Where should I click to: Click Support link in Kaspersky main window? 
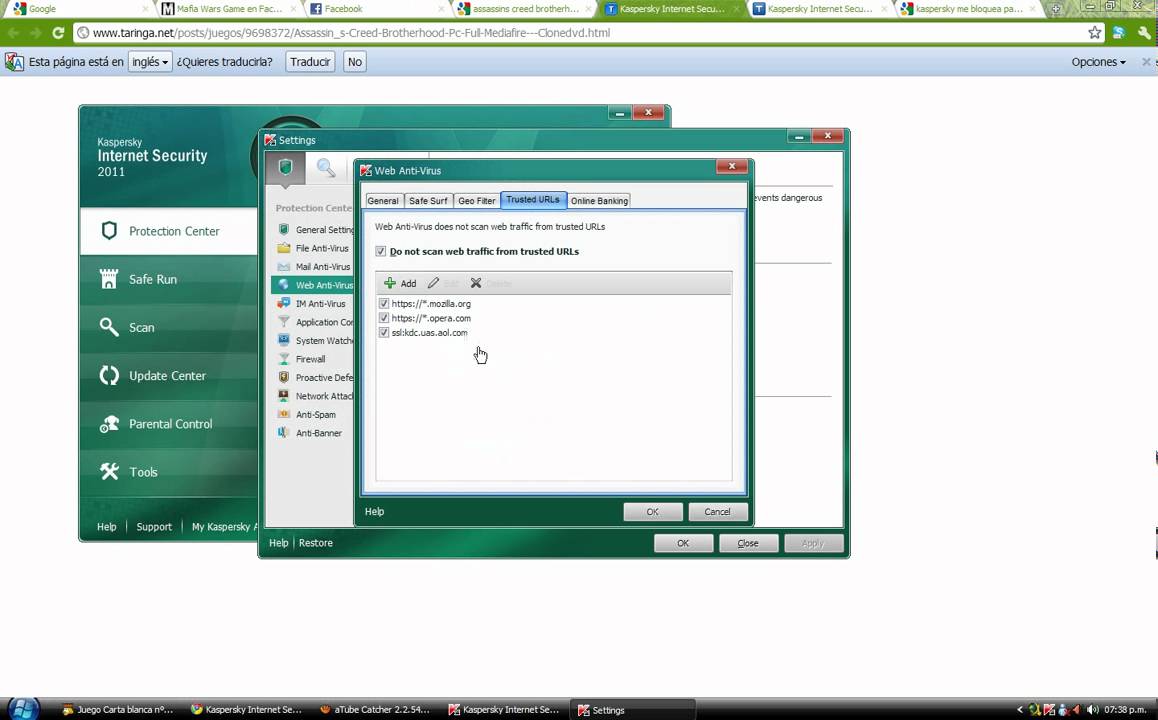point(154,527)
